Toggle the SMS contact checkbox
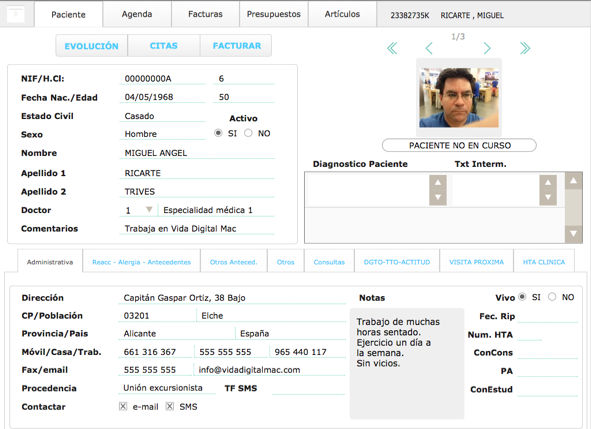The image size is (591, 429). [170, 406]
